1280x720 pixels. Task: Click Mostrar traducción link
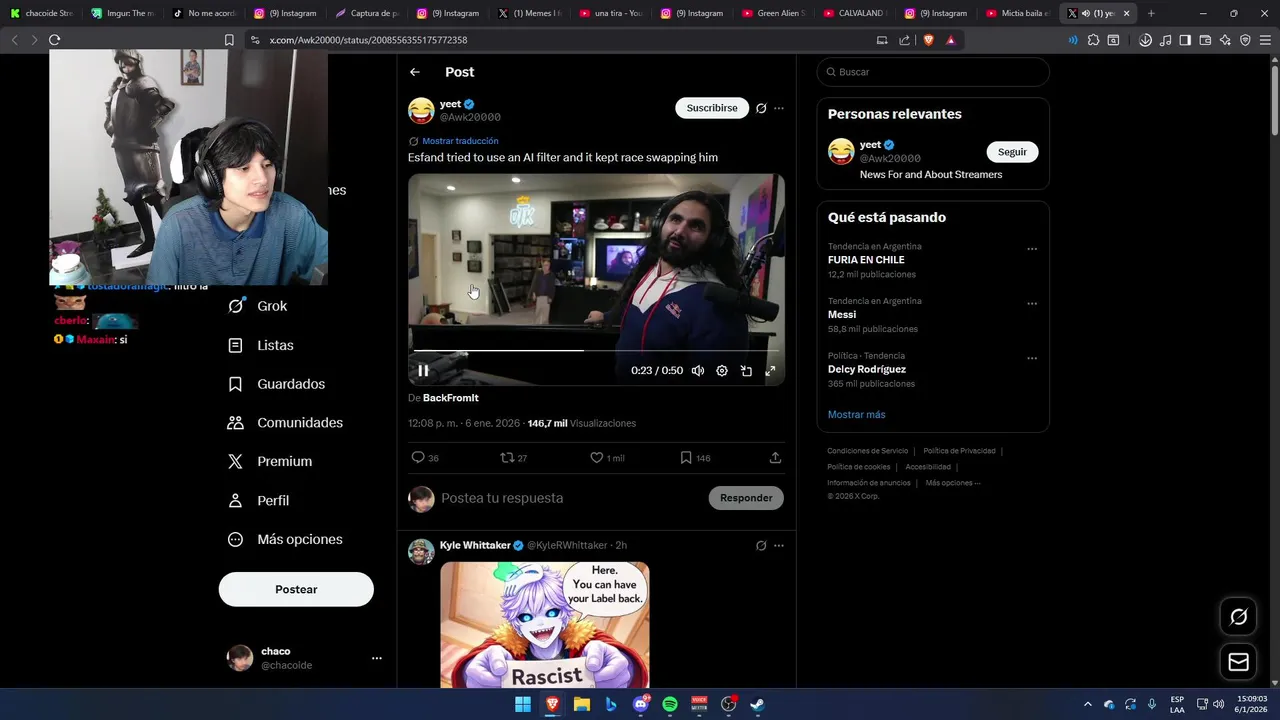460,141
